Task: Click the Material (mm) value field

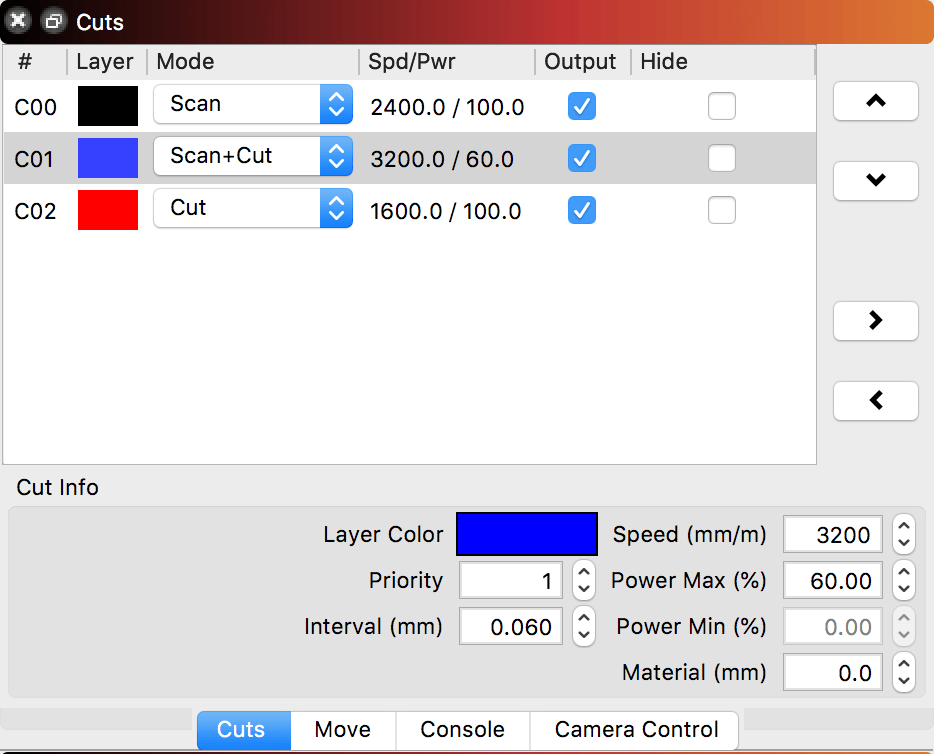Action: click(832, 672)
